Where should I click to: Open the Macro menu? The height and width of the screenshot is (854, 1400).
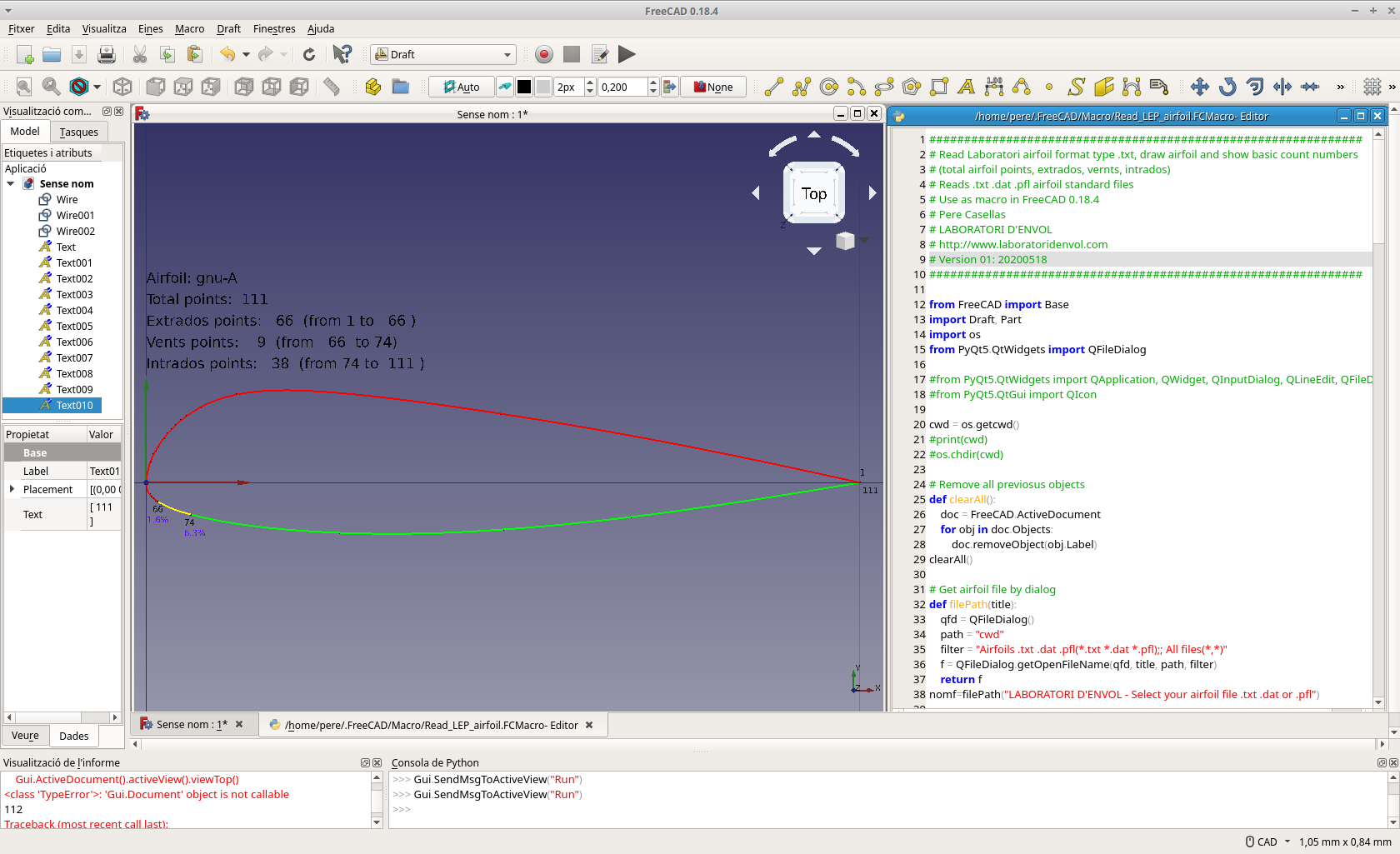(x=189, y=28)
